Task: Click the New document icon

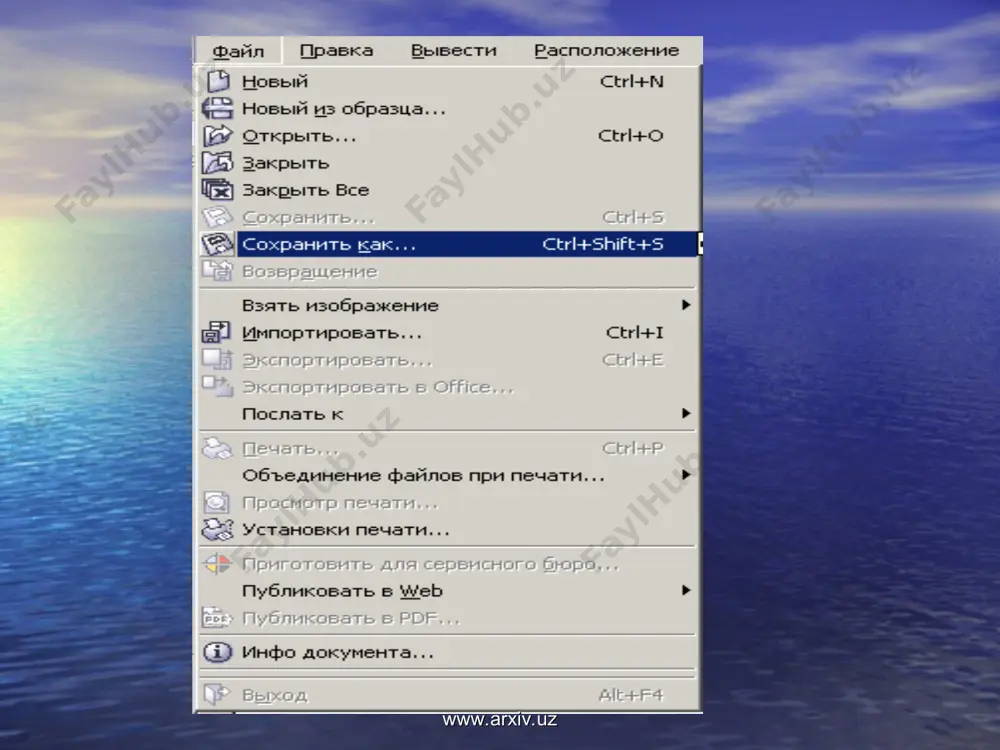Action: [x=218, y=81]
